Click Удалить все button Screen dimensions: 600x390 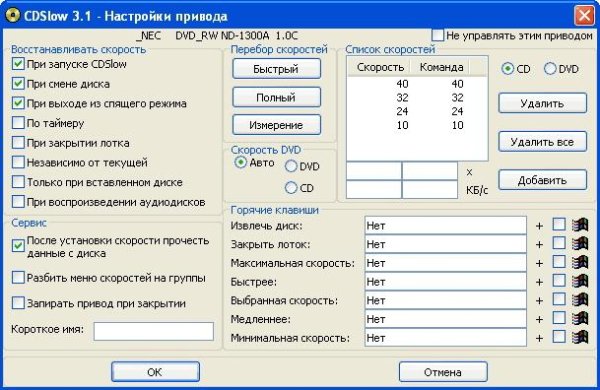[x=542, y=142]
